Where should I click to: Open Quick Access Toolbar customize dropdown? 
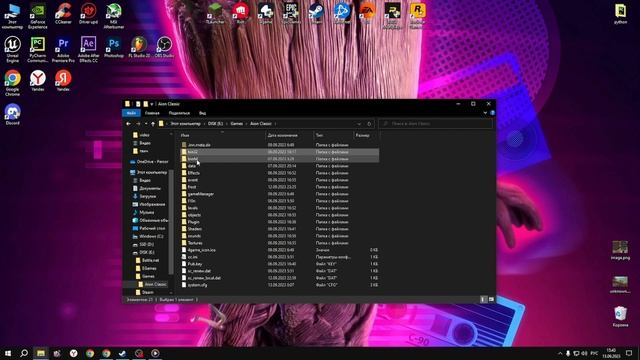point(151,104)
